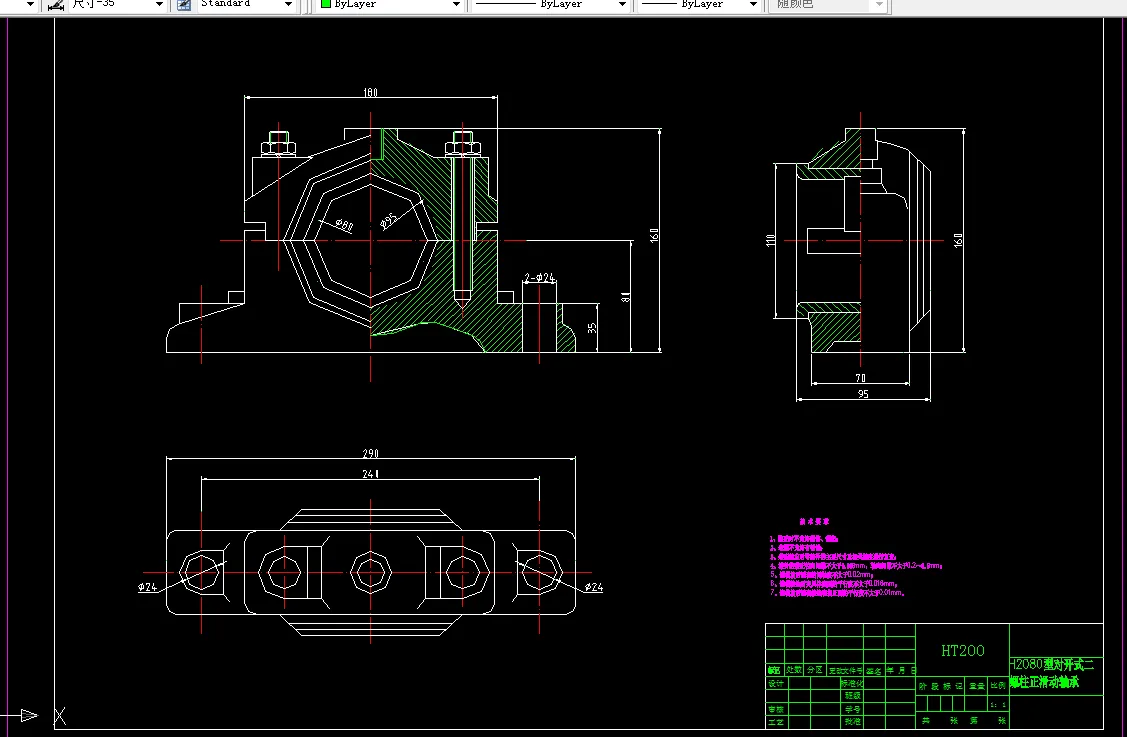This screenshot has height=737, width=1127.
Task: Click the table style icon beside Standard
Action: coord(184,5)
